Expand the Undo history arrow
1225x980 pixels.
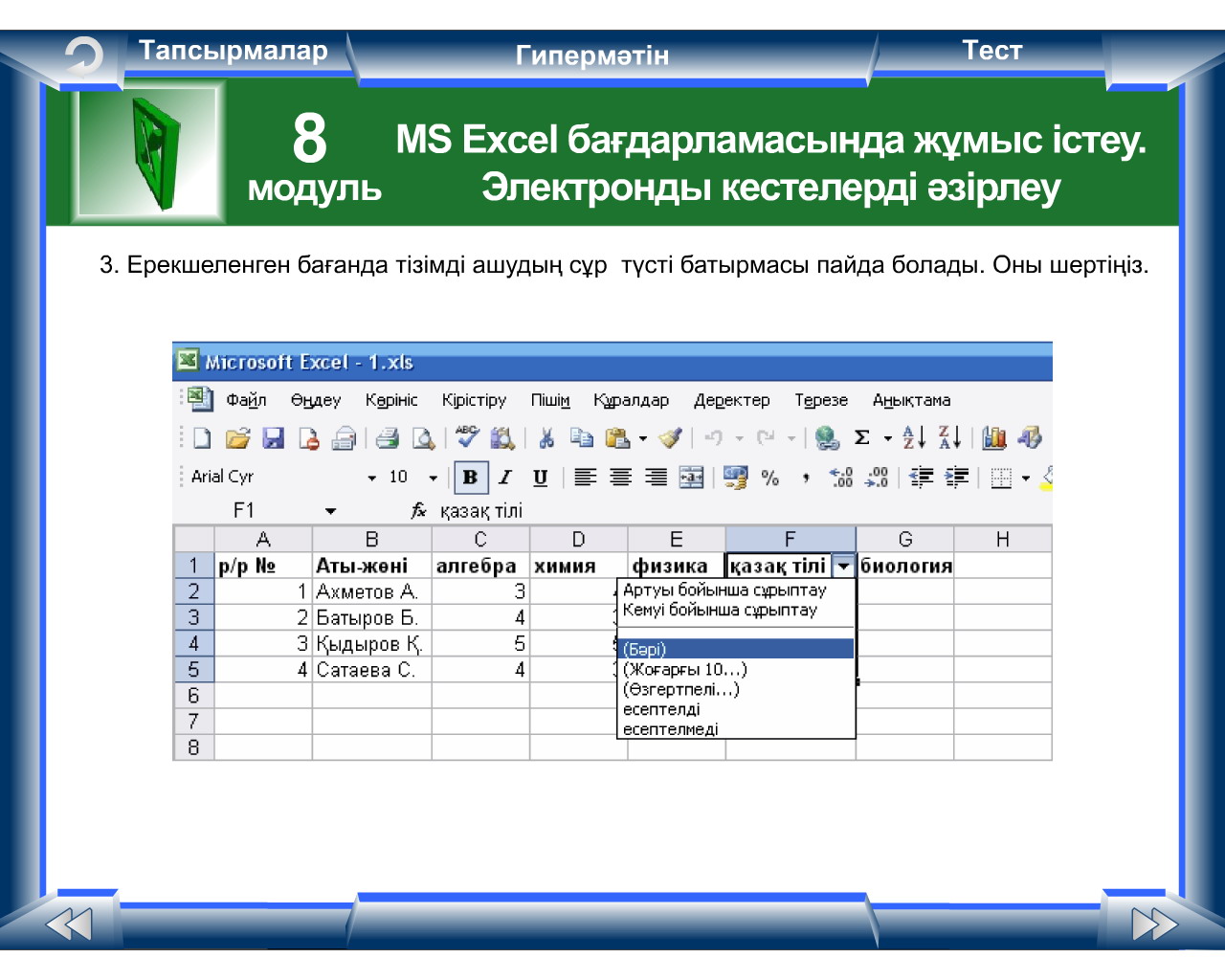(739, 439)
